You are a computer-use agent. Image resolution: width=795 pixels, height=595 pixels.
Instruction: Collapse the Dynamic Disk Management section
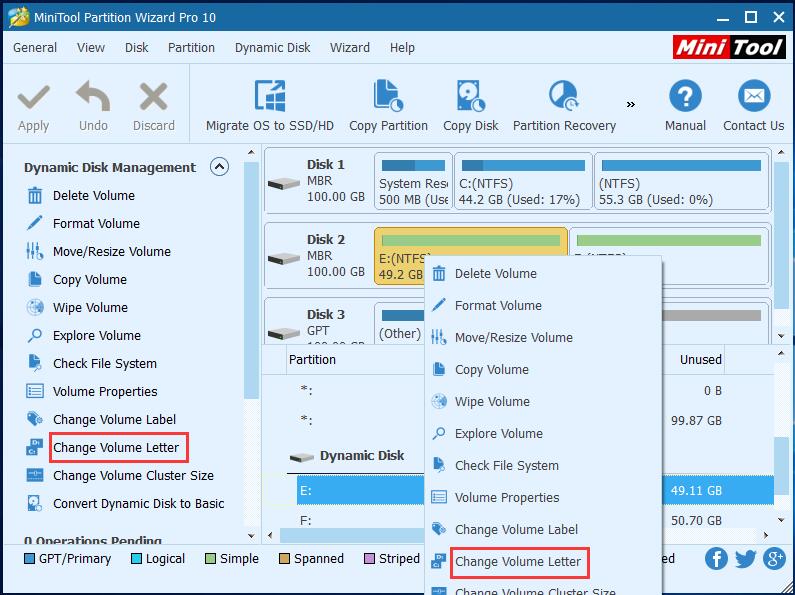pyautogui.click(x=220, y=167)
